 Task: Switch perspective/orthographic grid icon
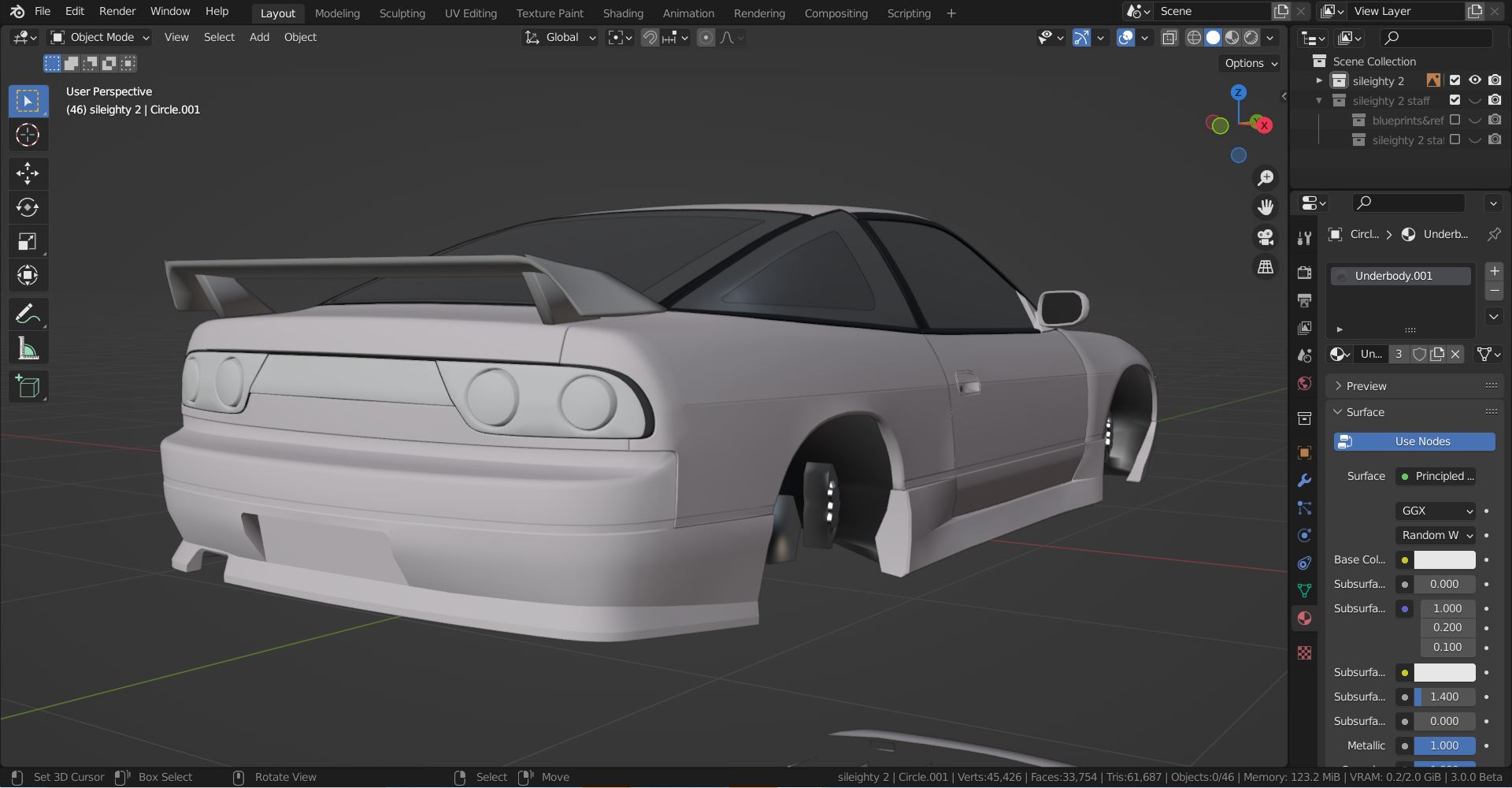click(x=1266, y=267)
